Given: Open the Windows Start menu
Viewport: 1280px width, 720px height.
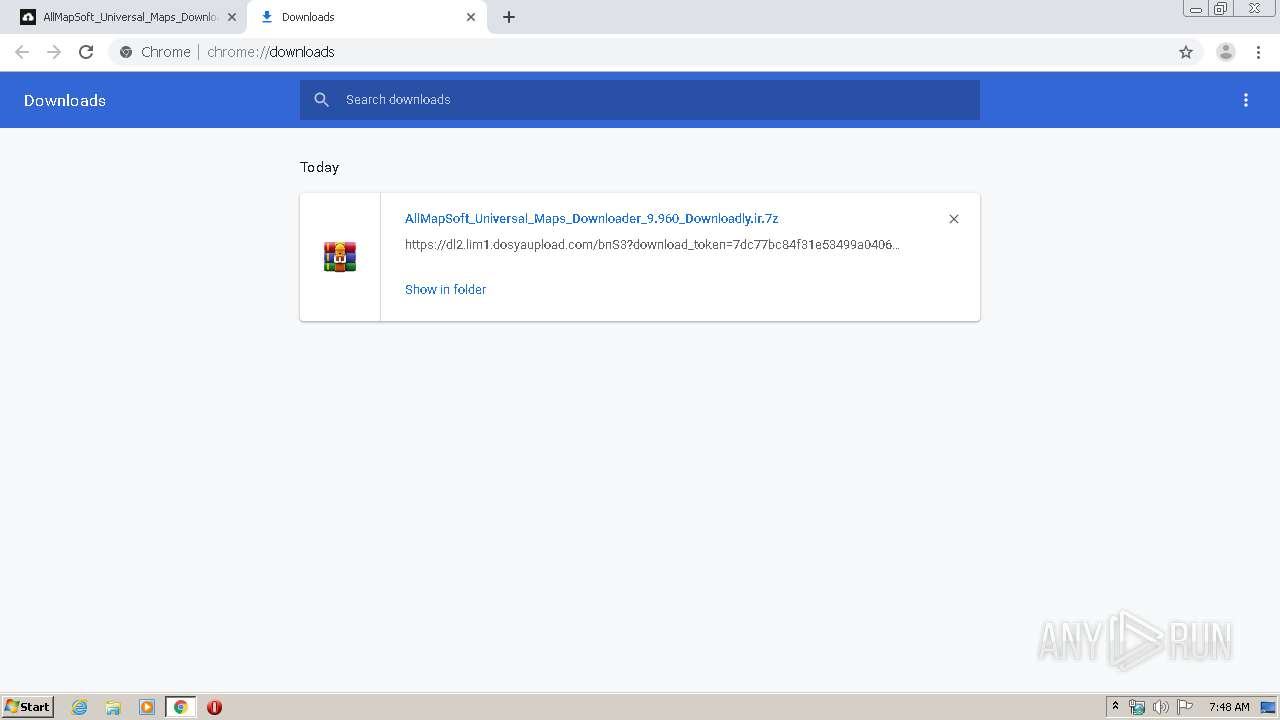Looking at the screenshot, I should (x=28, y=706).
